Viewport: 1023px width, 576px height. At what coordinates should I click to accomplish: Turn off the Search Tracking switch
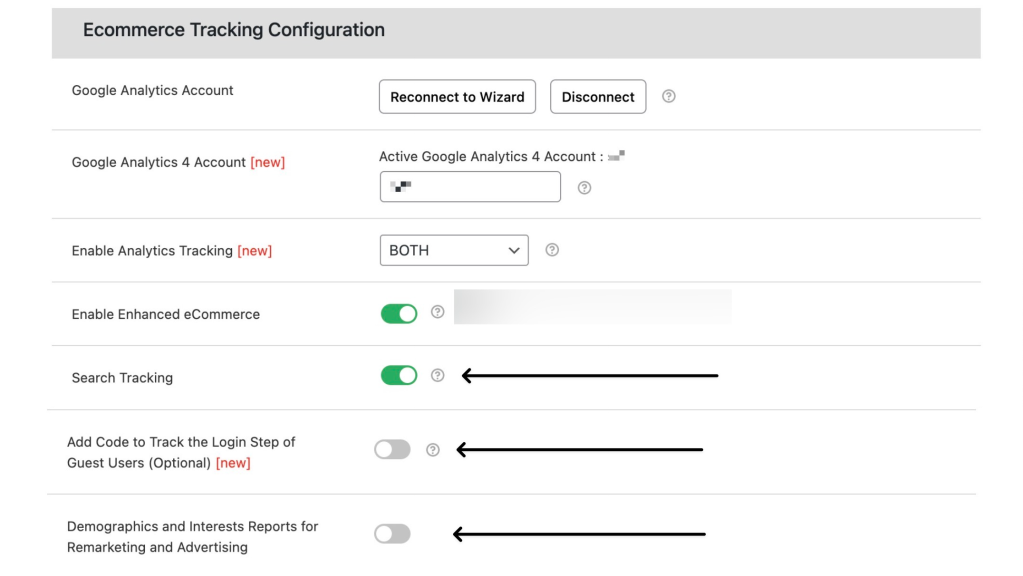399,375
